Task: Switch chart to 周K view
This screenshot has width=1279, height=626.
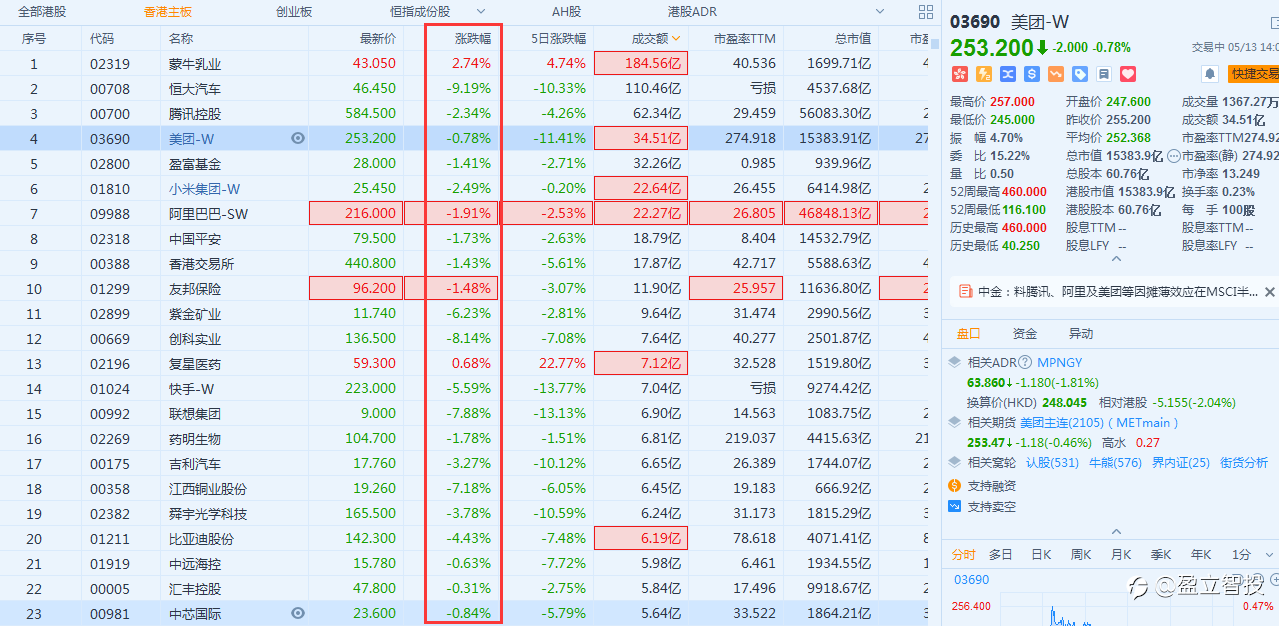Action: 1081,554
